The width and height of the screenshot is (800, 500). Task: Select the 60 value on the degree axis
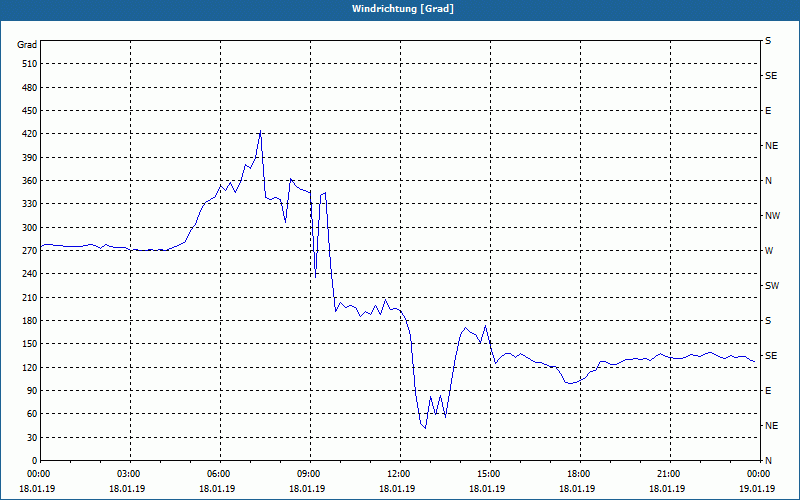click(x=33, y=414)
